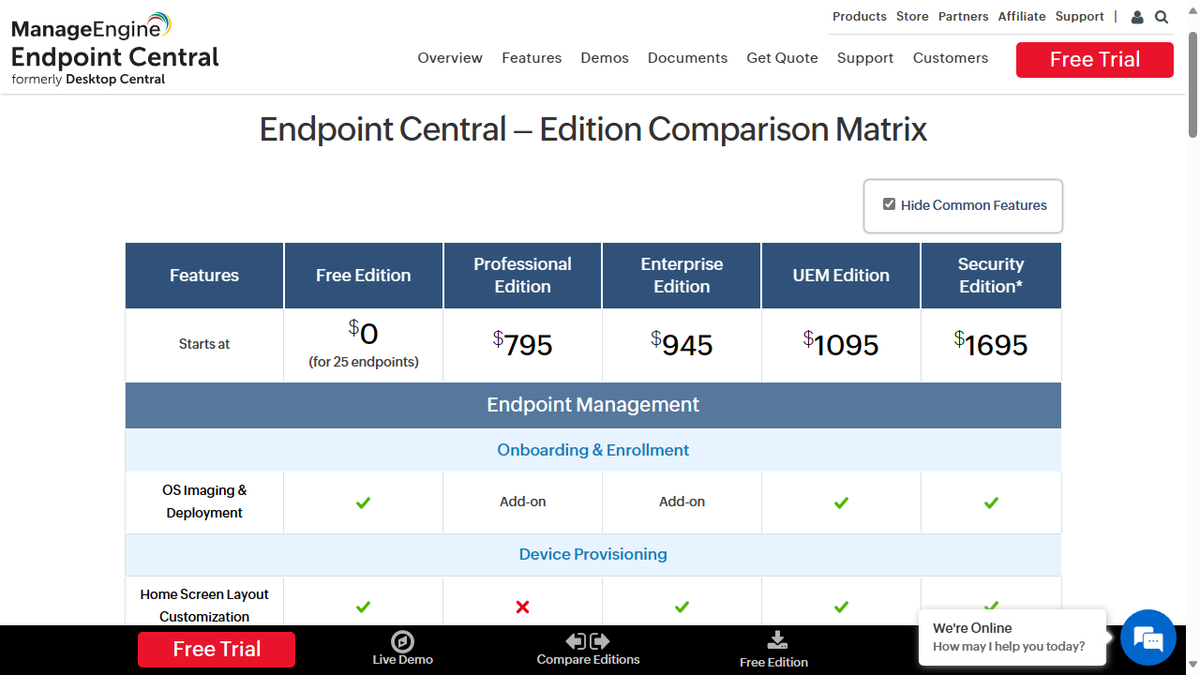Open the Get Quote page
This screenshot has height=675, width=1200.
pyautogui.click(x=782, y=58)
